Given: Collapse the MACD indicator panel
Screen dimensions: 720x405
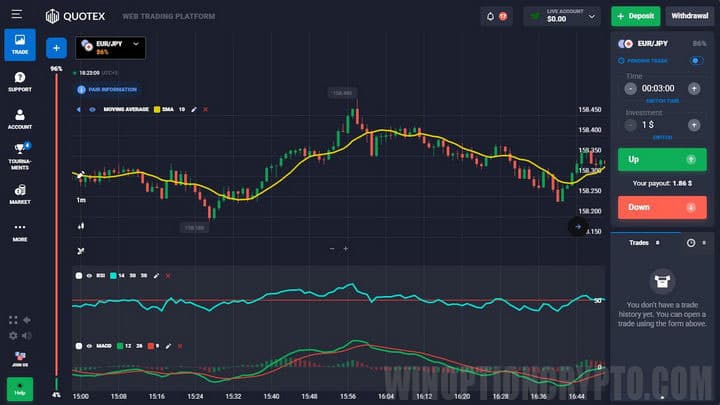Looking at the screenshot, I should [x=79, y=346].
